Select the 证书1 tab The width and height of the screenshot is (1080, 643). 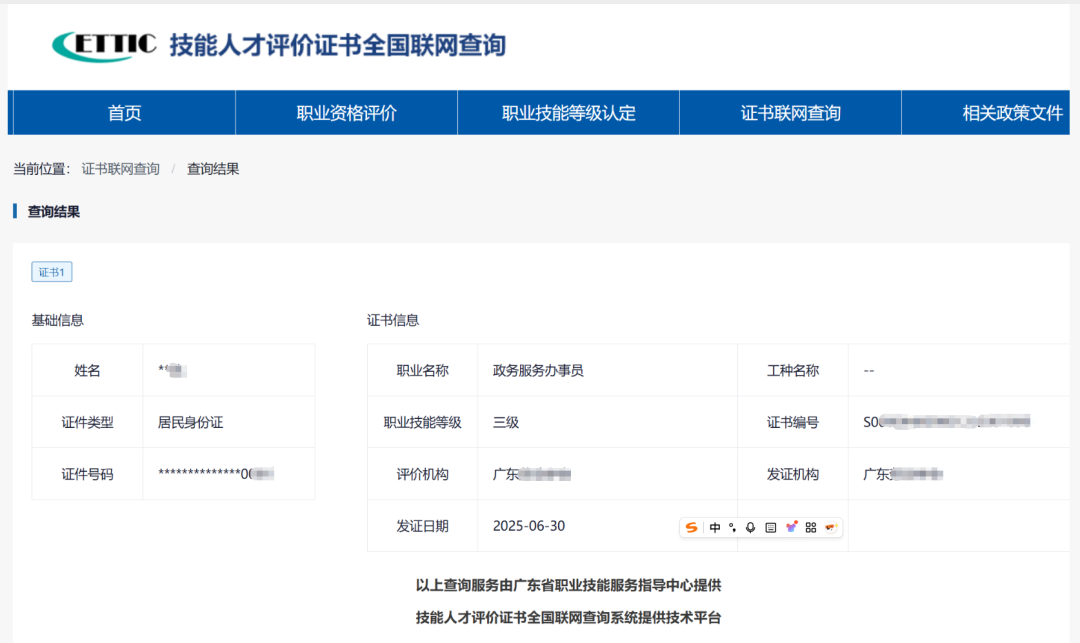point(51,271)
